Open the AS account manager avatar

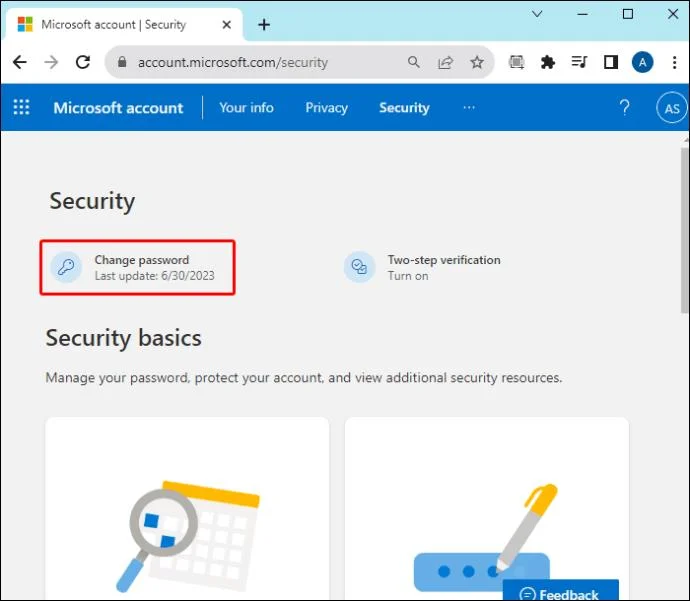[x=672, y=108]
